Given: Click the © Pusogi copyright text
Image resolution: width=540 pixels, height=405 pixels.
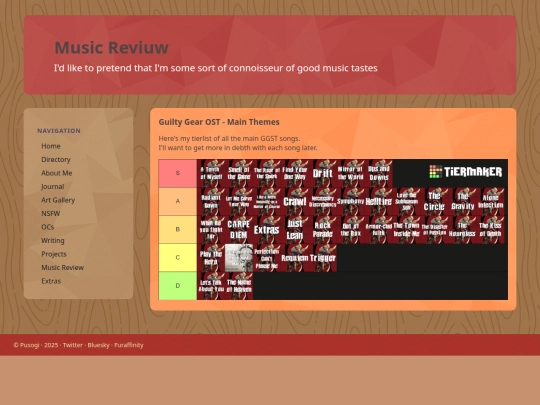Looking at the screenshot, I should [x=26, y=345].
